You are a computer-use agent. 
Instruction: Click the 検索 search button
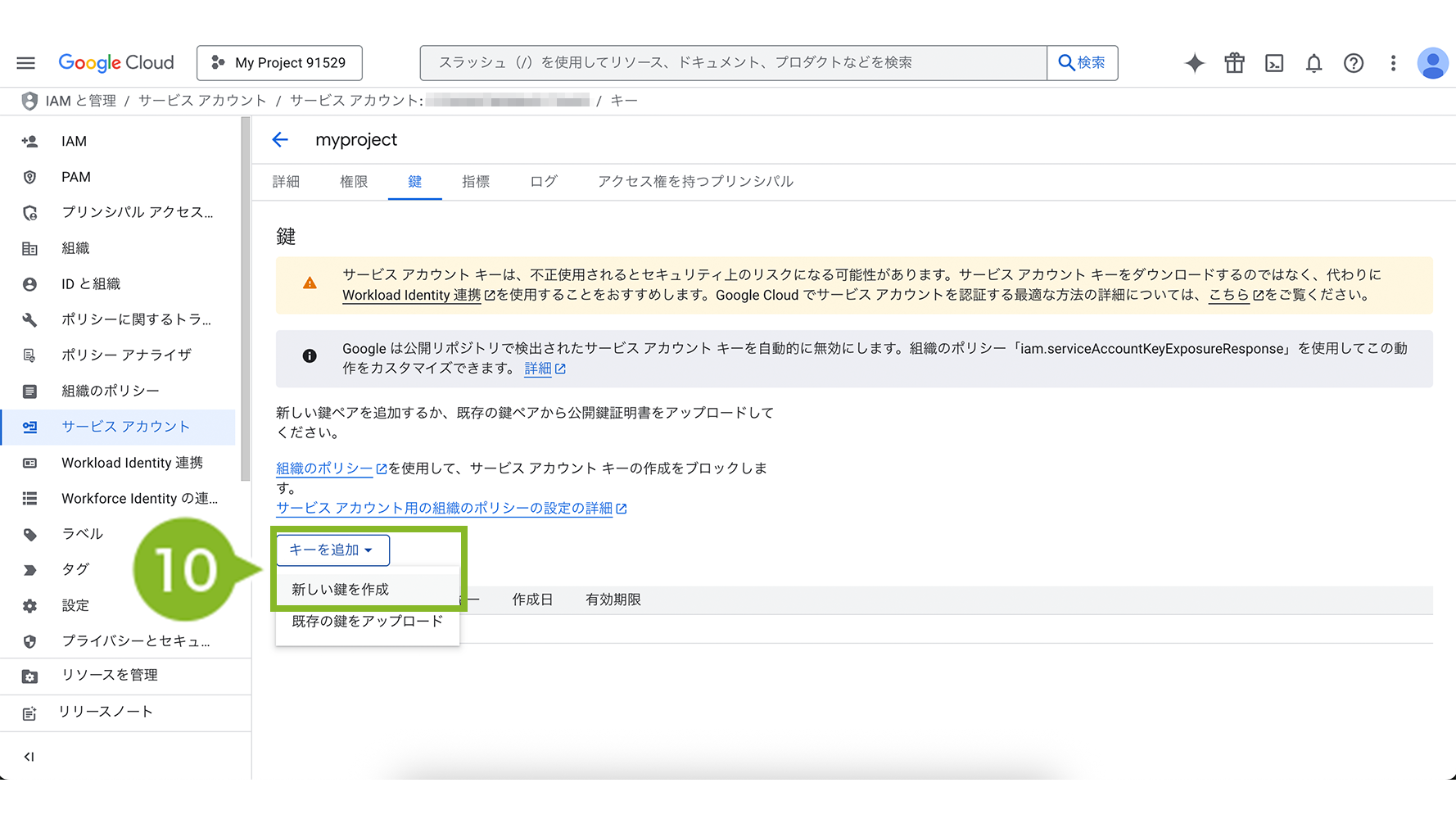tap(1082, 63)
